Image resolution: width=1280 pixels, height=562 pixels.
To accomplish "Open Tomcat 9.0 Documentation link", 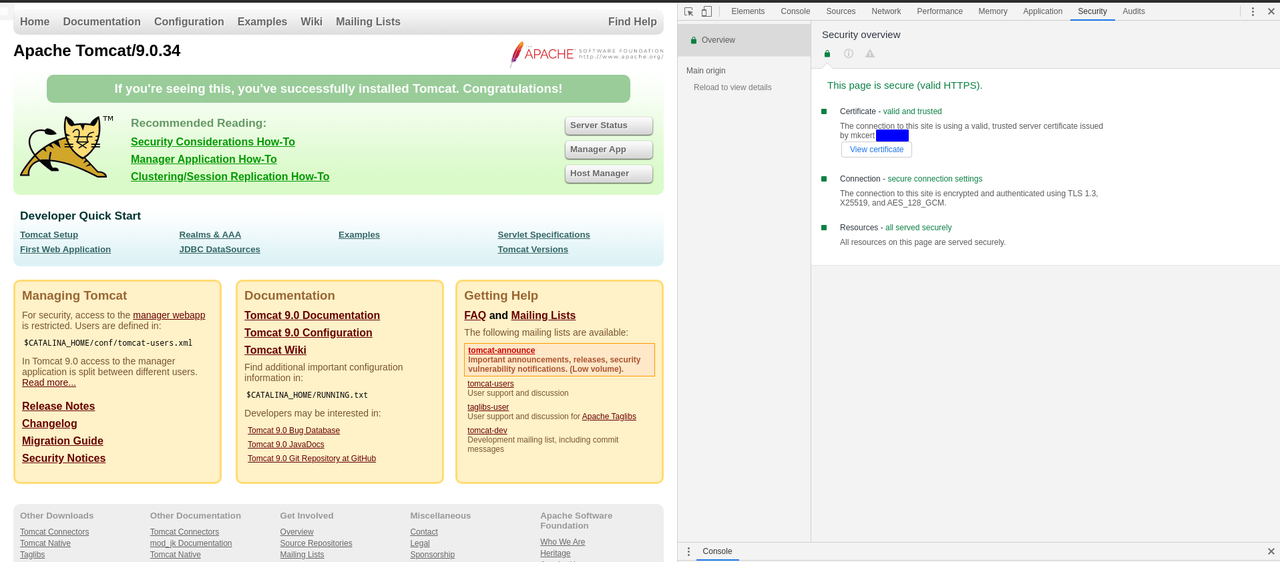I will (312, 316).
